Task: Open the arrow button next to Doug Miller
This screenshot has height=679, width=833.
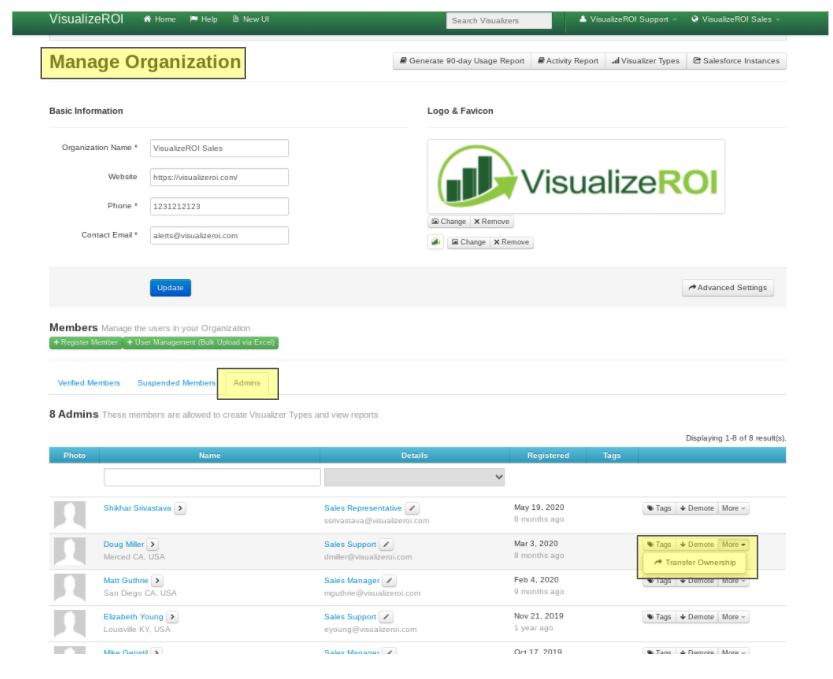Action: (153, 545)
